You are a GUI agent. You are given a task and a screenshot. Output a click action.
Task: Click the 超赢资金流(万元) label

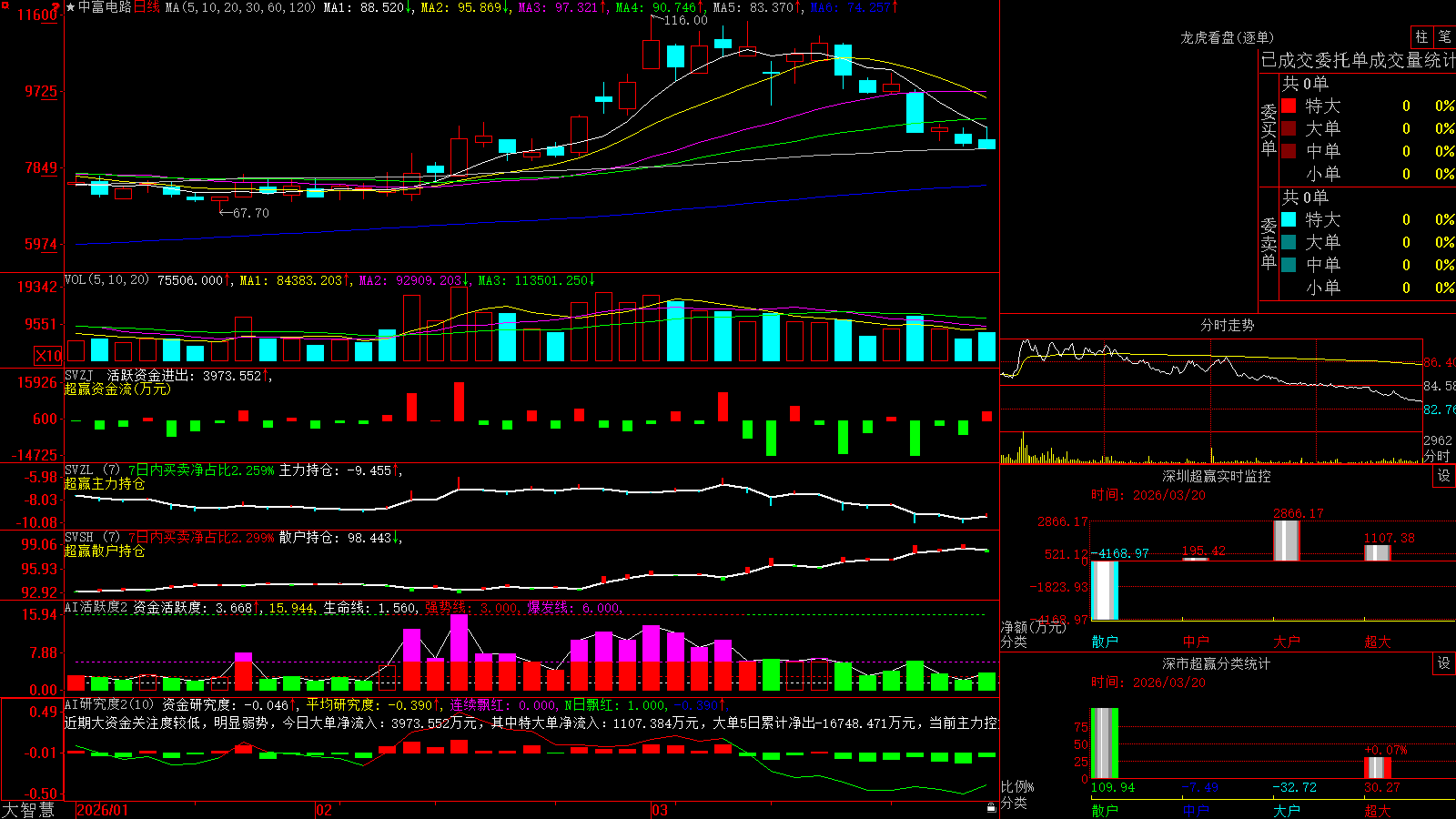click(117, 389)
